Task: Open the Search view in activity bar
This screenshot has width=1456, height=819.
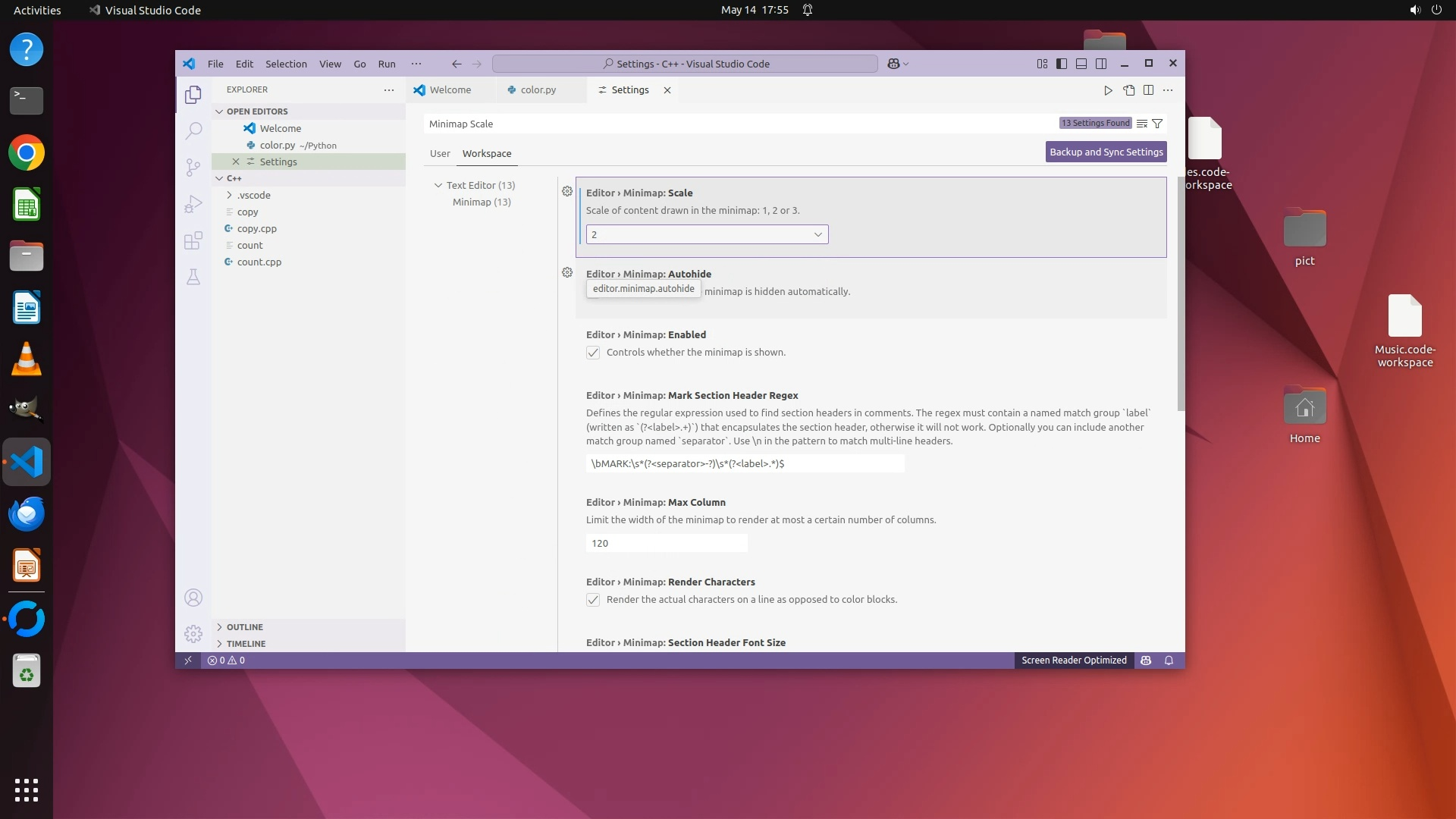Action: [193, 130]
